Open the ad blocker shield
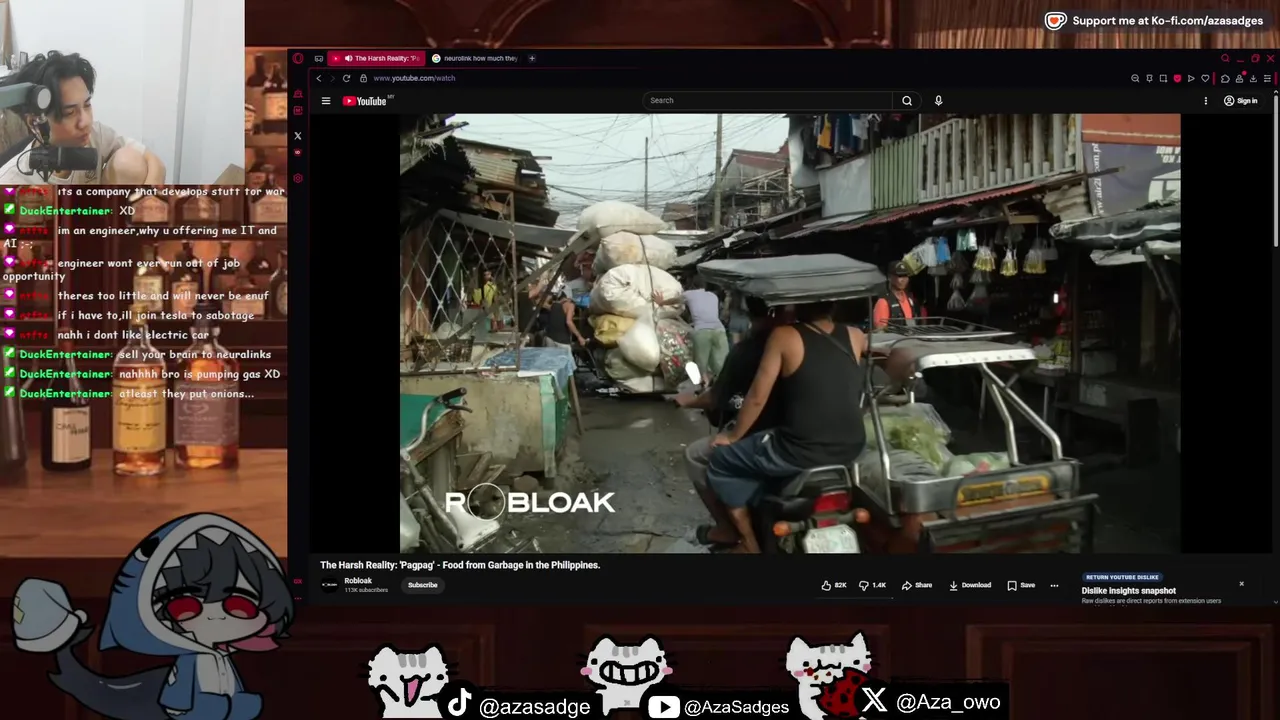The image size is (1280, 720). pos(1177,78)
